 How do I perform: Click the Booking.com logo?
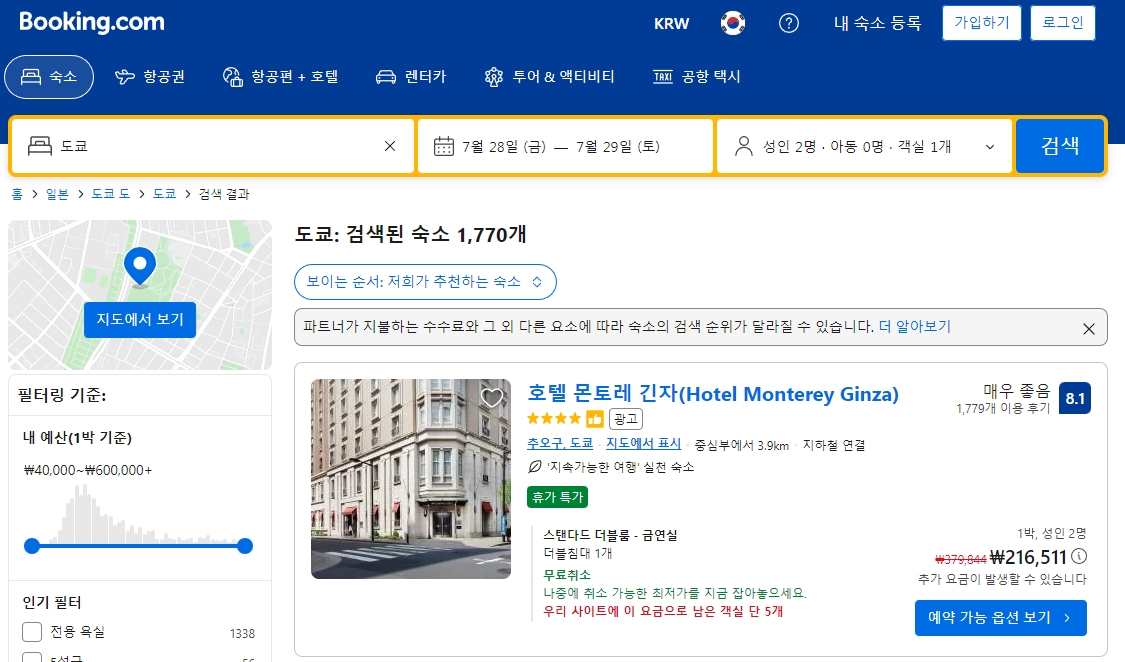(x=92, y=22)
